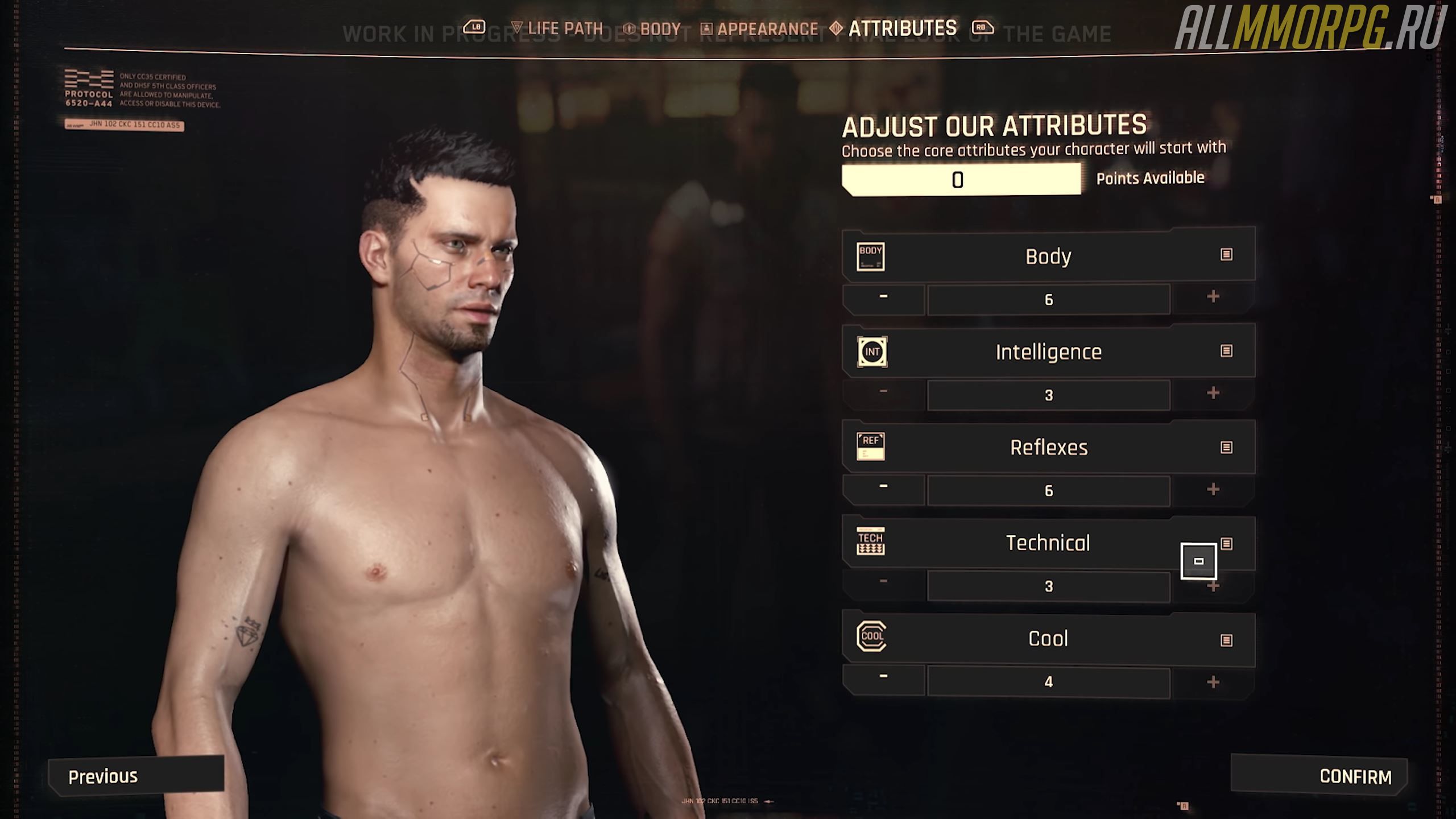Decrease Body with minus button
This screenshot has height=819, width=1456.
[883, 297]
